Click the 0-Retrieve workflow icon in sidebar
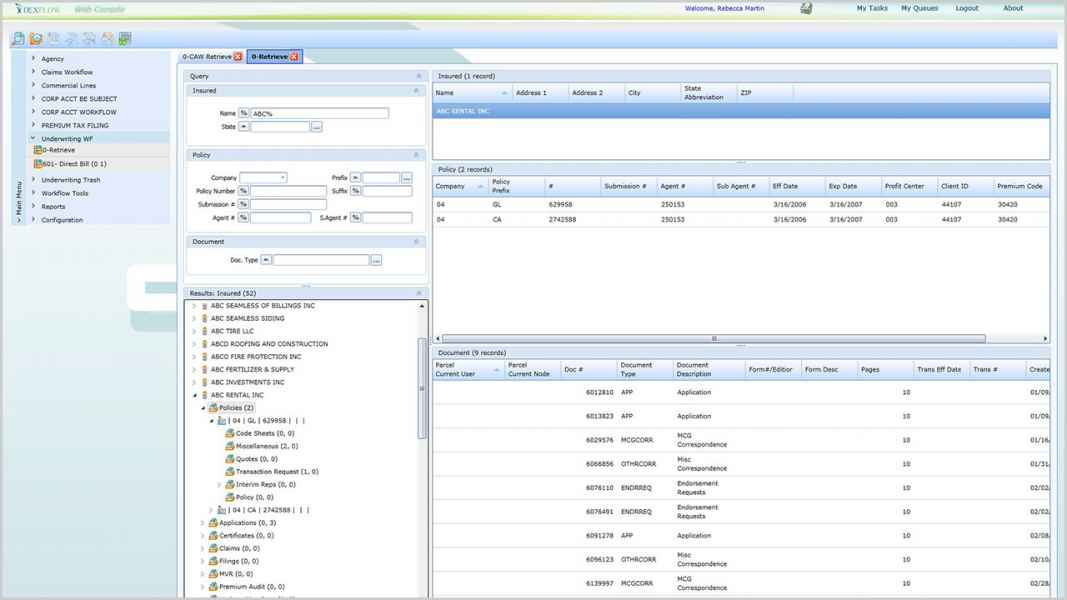 click(x=38, y=150)
